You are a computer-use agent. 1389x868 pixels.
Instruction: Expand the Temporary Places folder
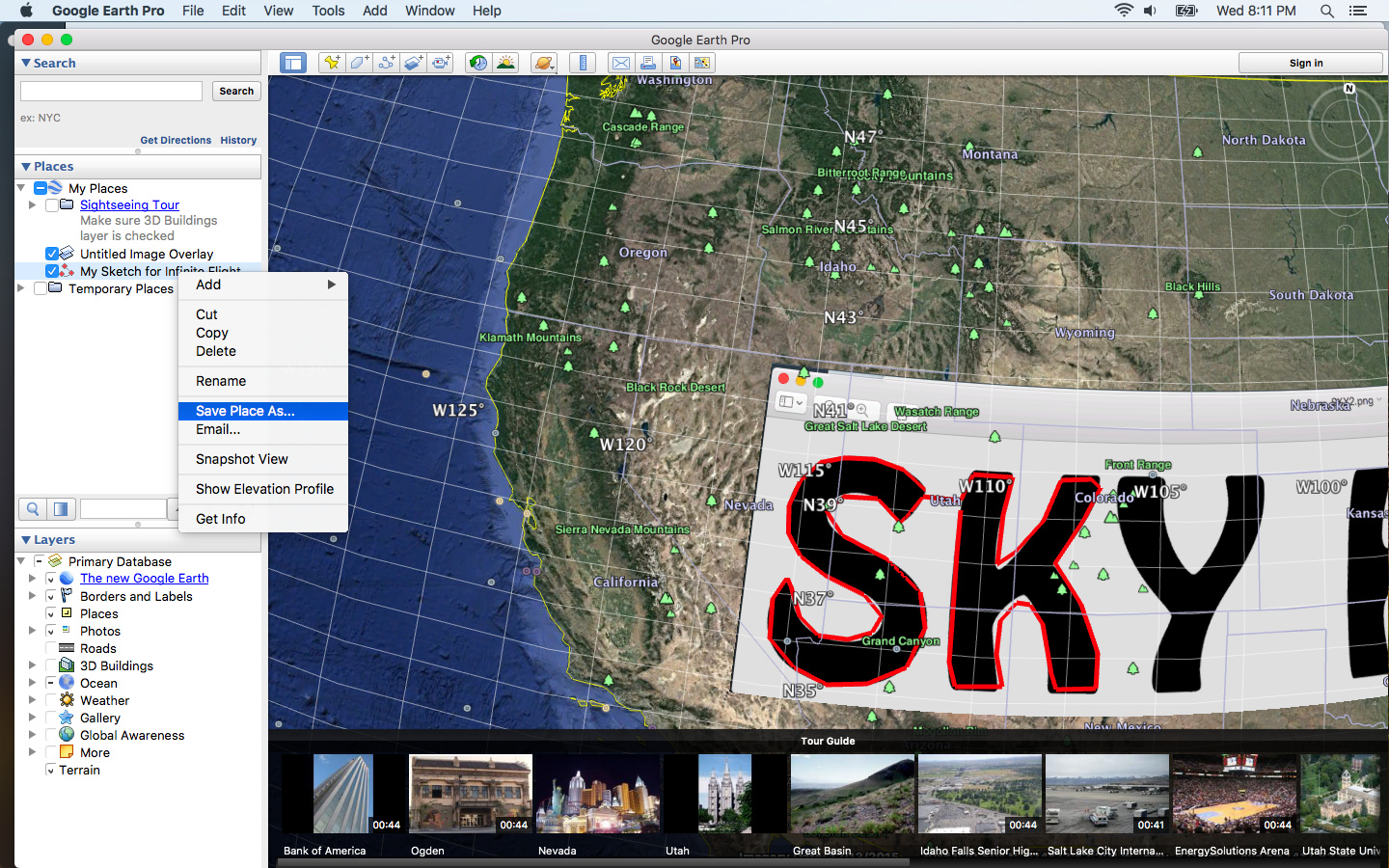[21, 288]
